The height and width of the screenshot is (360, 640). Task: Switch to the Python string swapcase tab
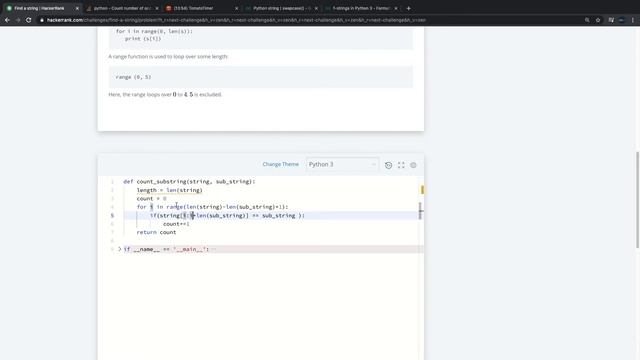coord(282,8)
